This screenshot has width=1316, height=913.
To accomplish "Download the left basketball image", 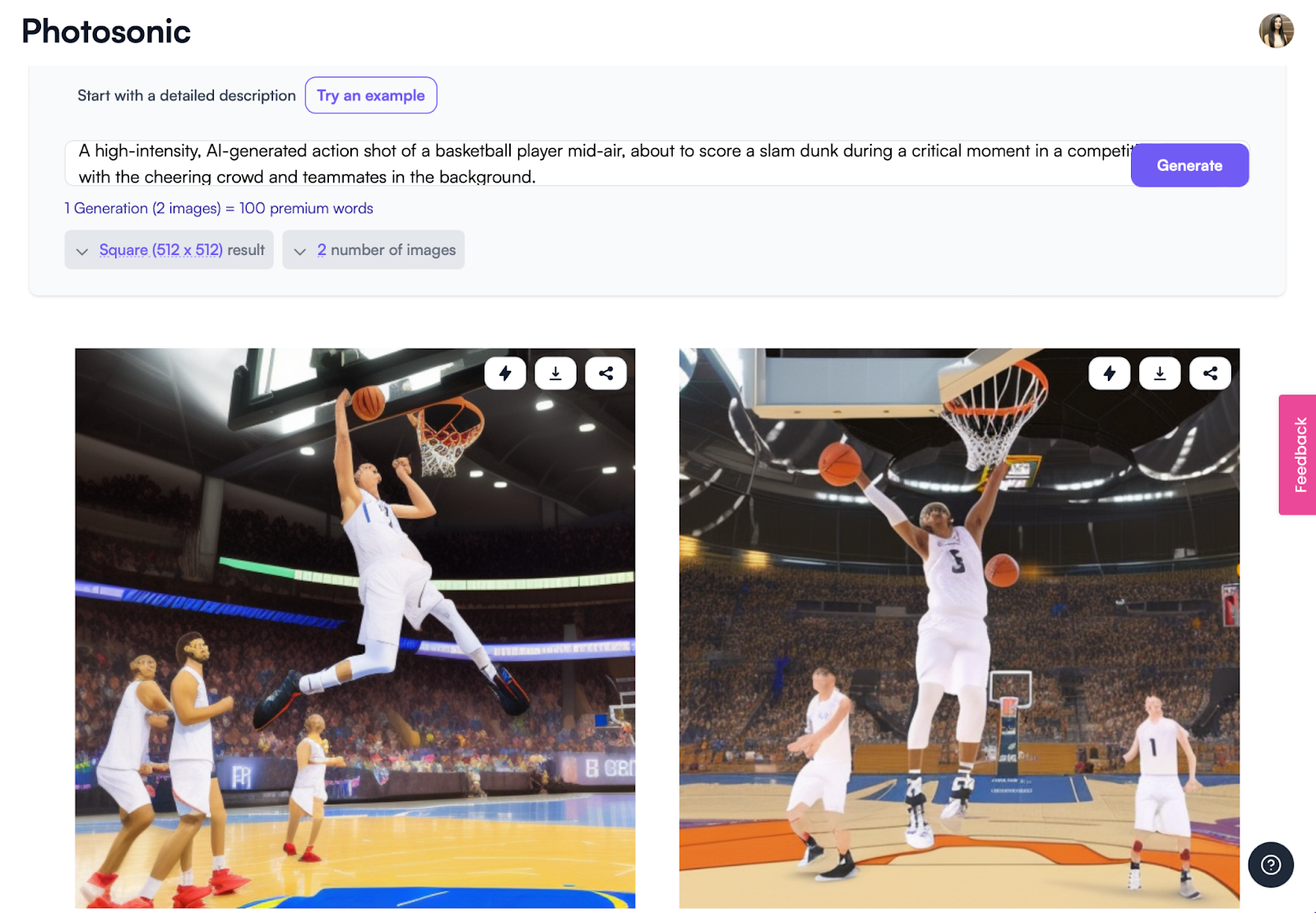I will point(555,373).
